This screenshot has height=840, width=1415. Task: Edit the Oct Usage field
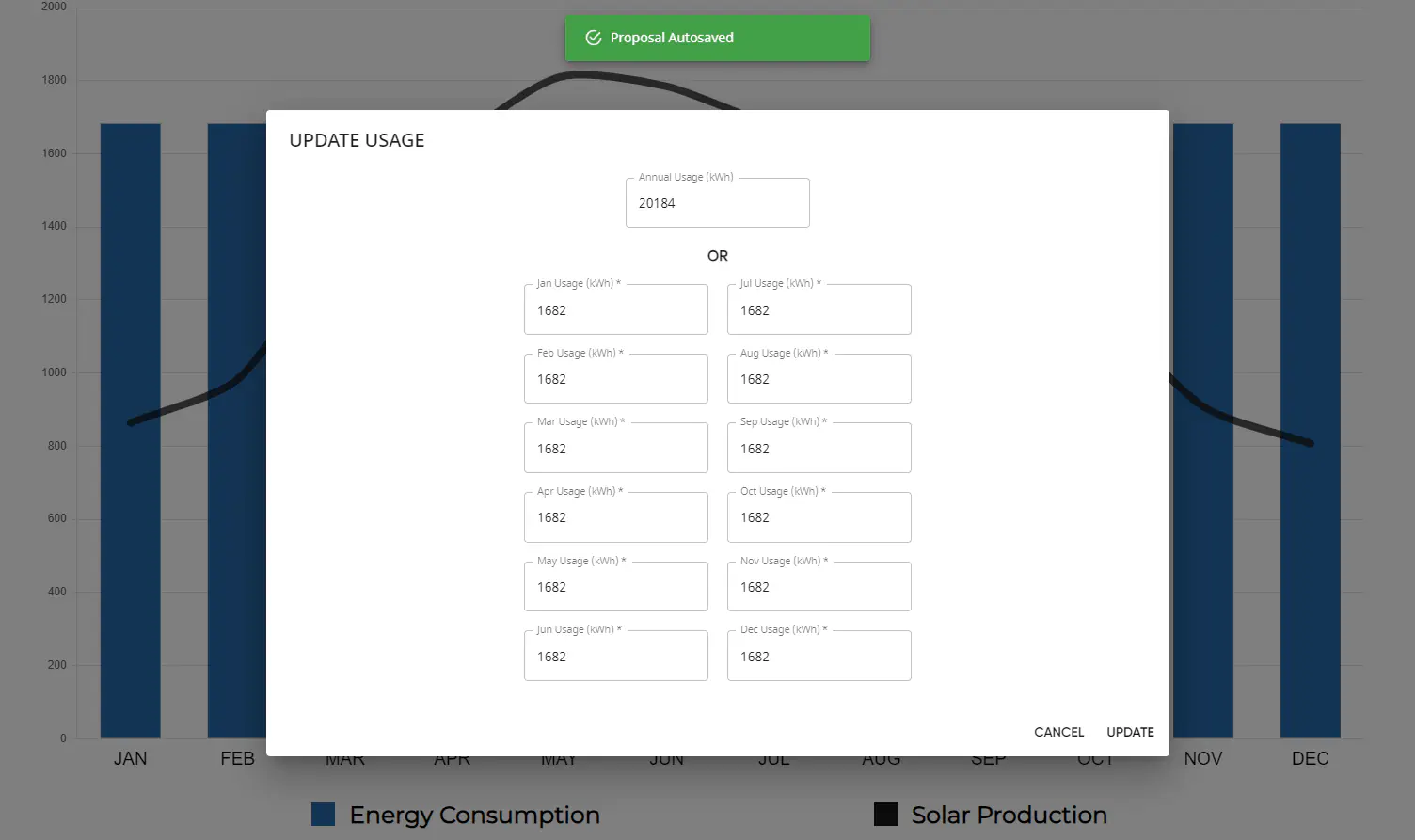819,516
